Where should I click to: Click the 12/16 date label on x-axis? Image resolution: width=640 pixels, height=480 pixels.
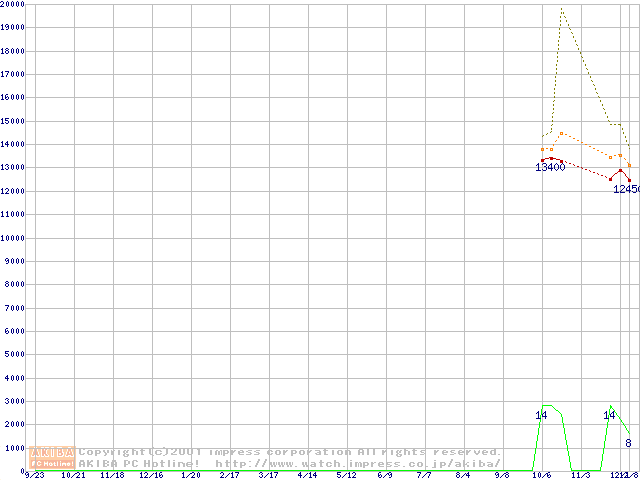tap(151, 475)
